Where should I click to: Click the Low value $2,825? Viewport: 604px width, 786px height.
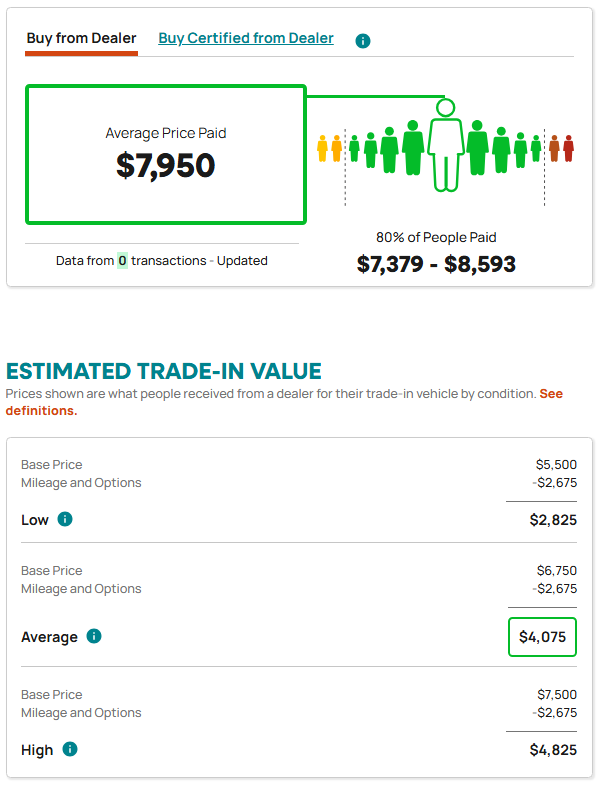click(x=553, y=520)
